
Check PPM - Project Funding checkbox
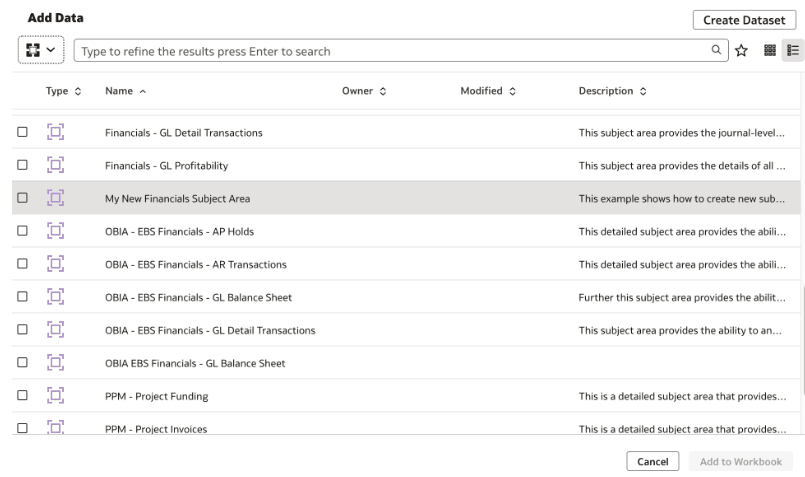[22, 395]
